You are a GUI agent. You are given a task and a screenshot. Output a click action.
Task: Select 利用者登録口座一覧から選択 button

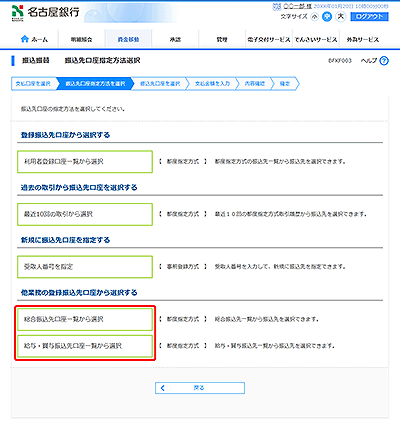[x=85, y=162]
